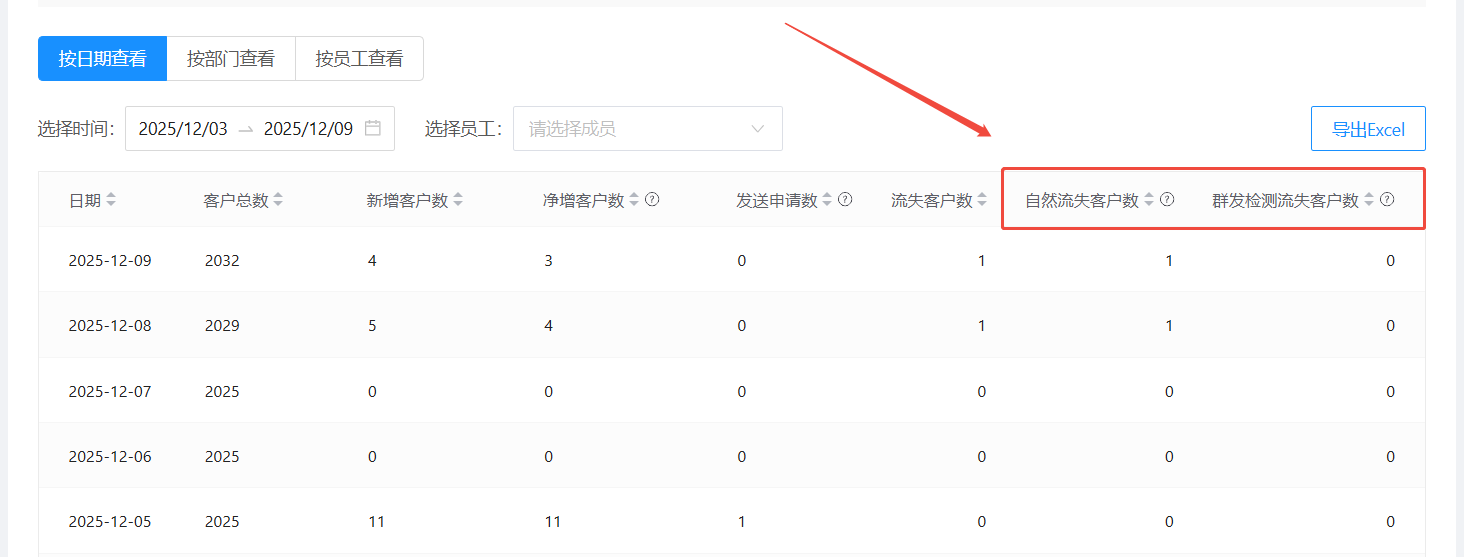Image resolution: width=1464 pixels, height=557 pixels.
Task: Select the 按日期查看 tab
Action: [102, 59]
